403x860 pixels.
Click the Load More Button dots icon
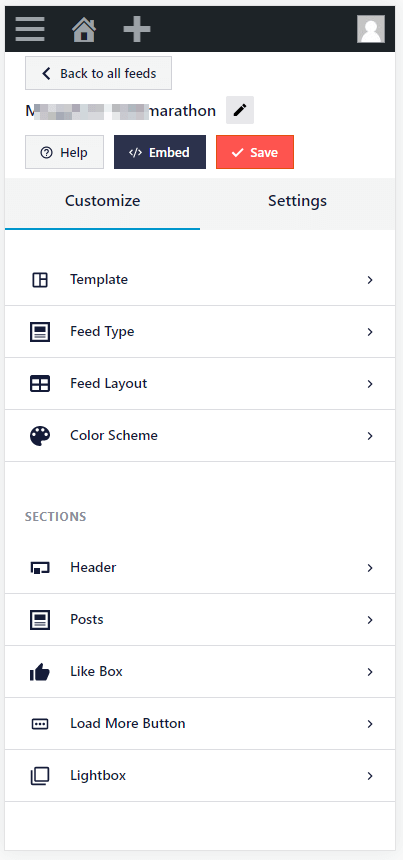pos(39,724)
